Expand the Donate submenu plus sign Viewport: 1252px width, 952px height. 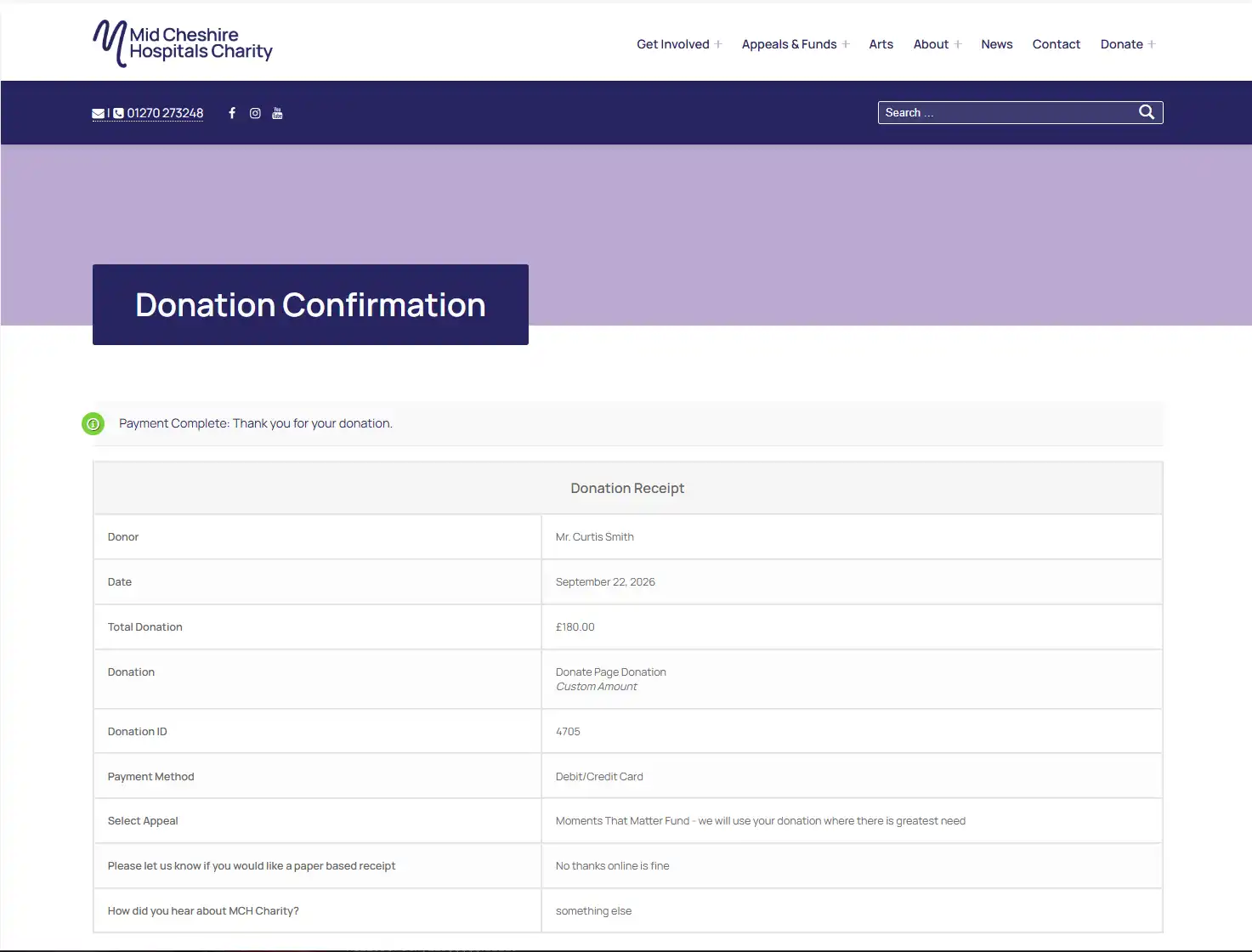click(1152, 44)
